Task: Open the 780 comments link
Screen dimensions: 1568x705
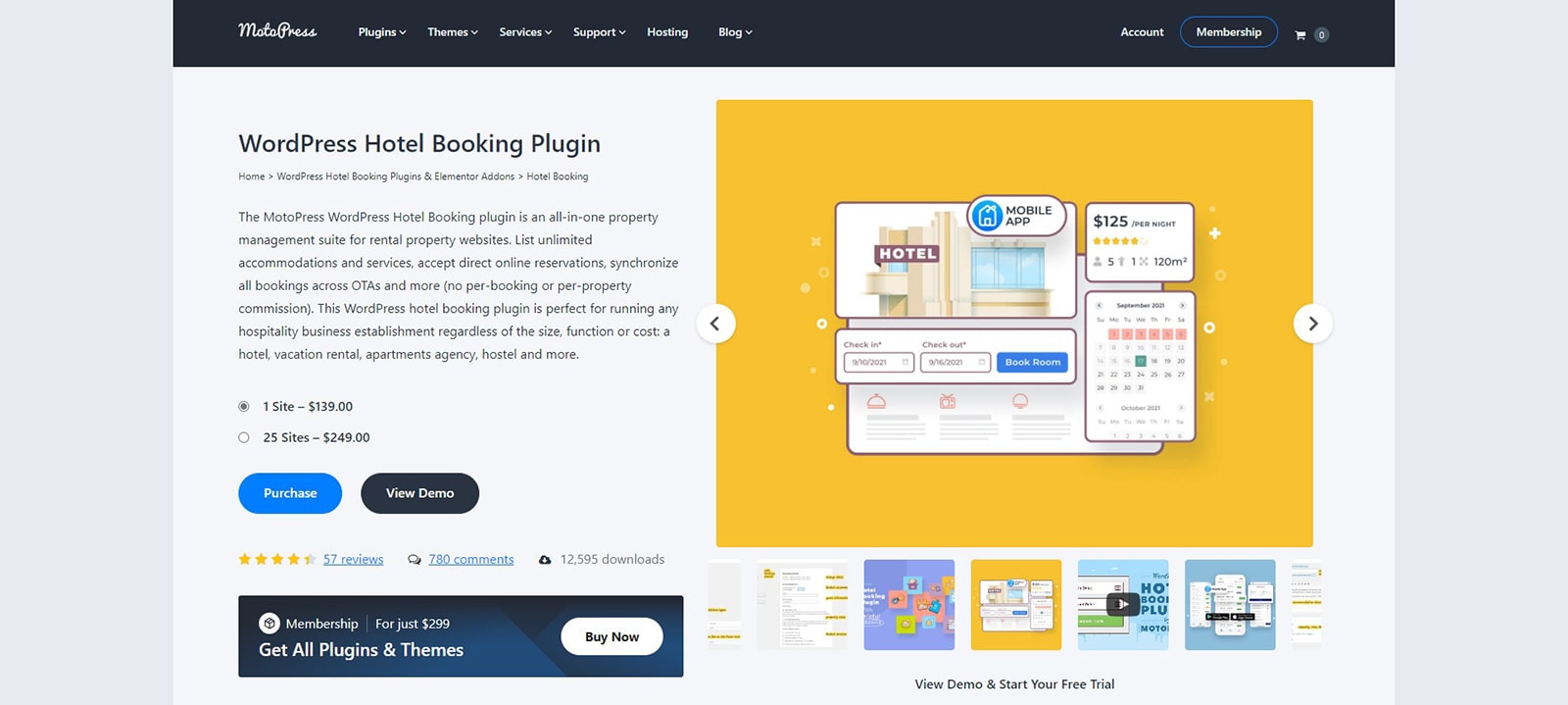Action: [x=471, y=560]
